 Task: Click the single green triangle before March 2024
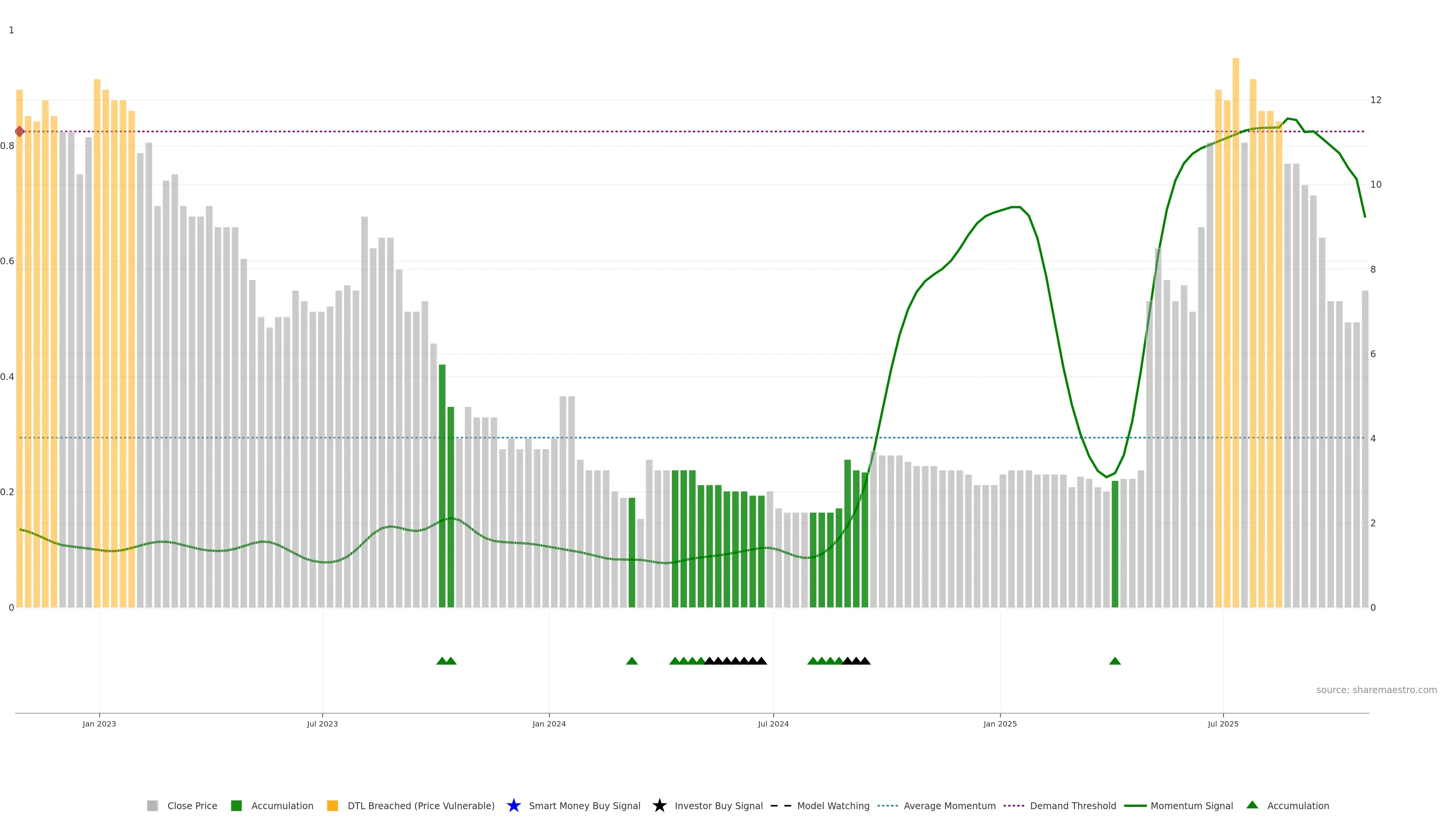[x=632, y=661]
